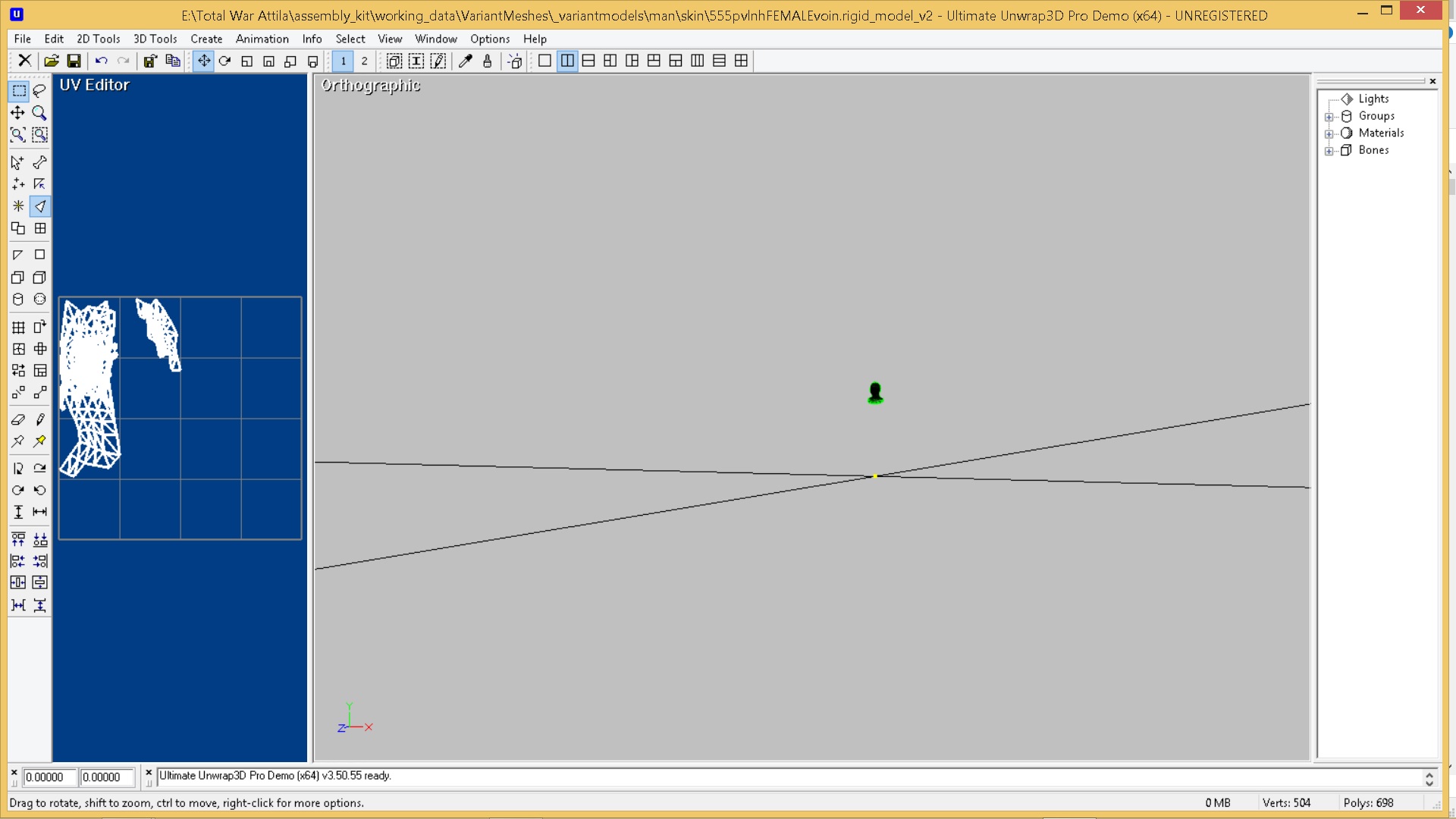1456x819 pixels.
Task: Expand the Bones tree node
Action: 1329,151
